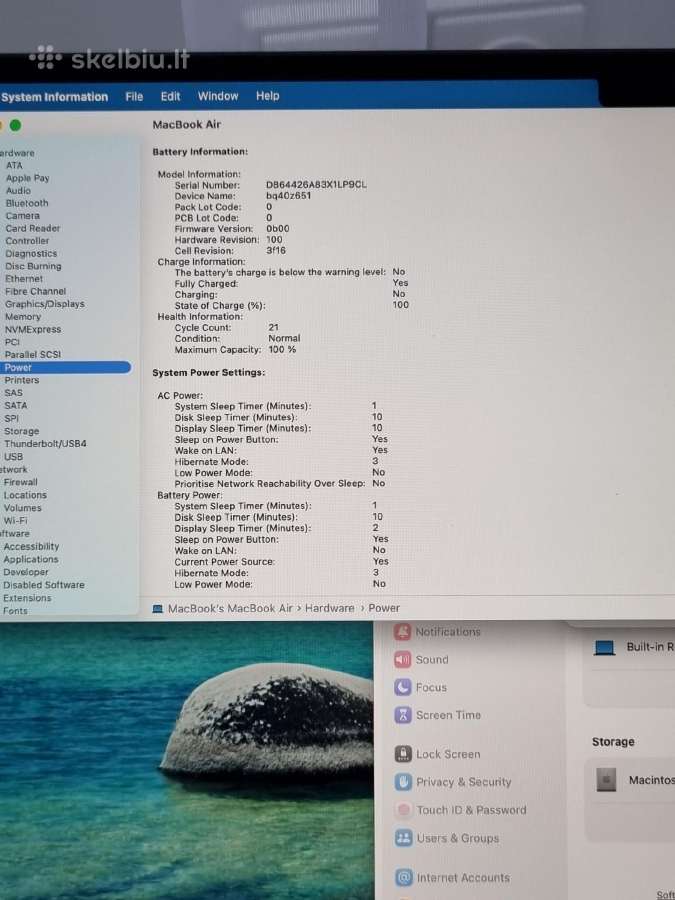Click the MacBook's MacBook Air path item

pos(230,608)
